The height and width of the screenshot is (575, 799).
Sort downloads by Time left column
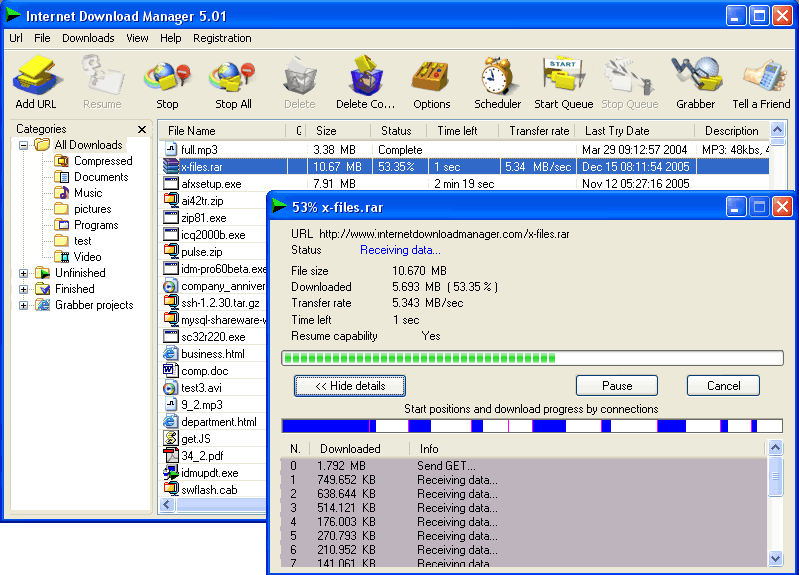point(462,131)
